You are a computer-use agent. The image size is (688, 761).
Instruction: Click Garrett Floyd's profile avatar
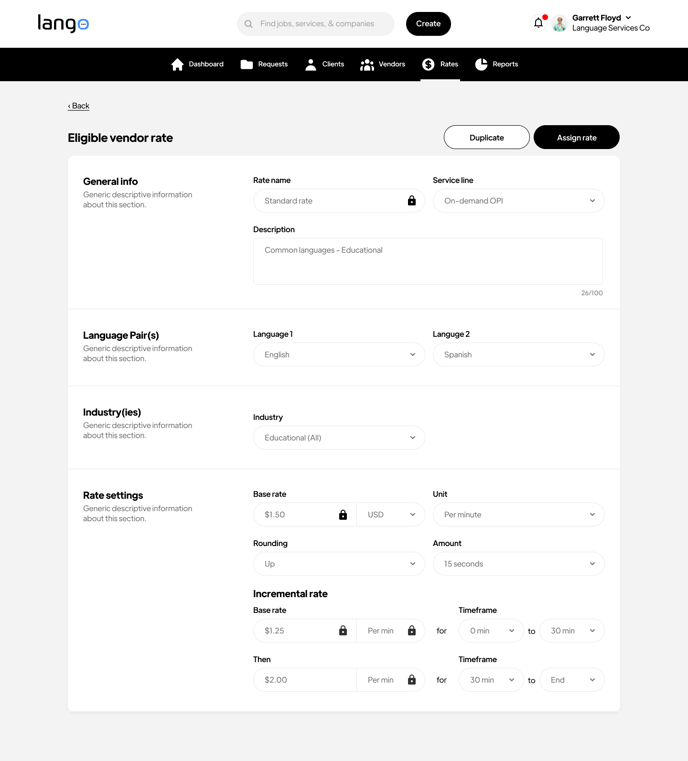click(x=560, y=24)
